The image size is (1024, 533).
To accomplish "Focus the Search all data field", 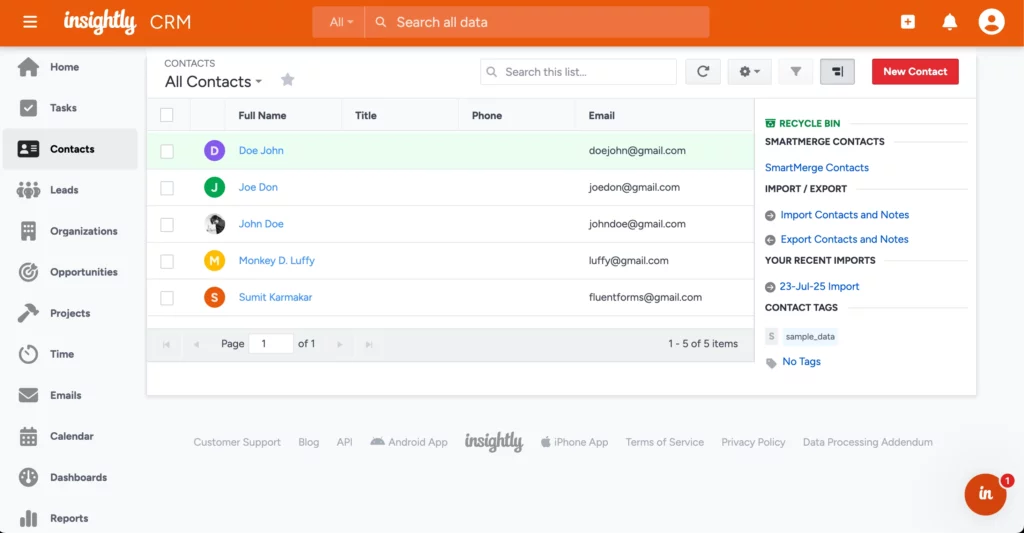I will click(x=537, y=22).
